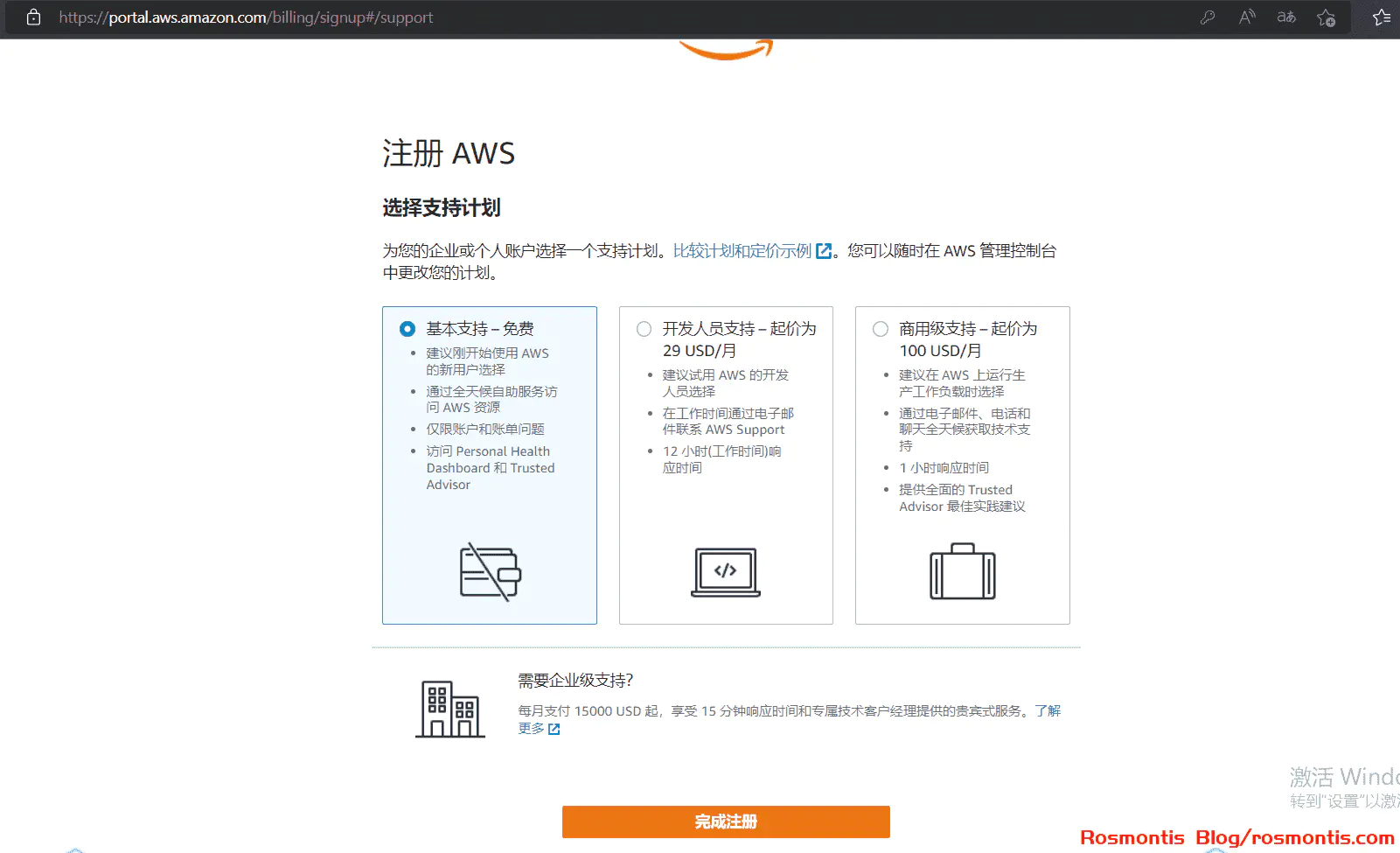Image resolution: width=1400 pixels, height=853 pixels.
Task: Open the 了解更多 enterprise support link
Action: (x=1048, y=711)
